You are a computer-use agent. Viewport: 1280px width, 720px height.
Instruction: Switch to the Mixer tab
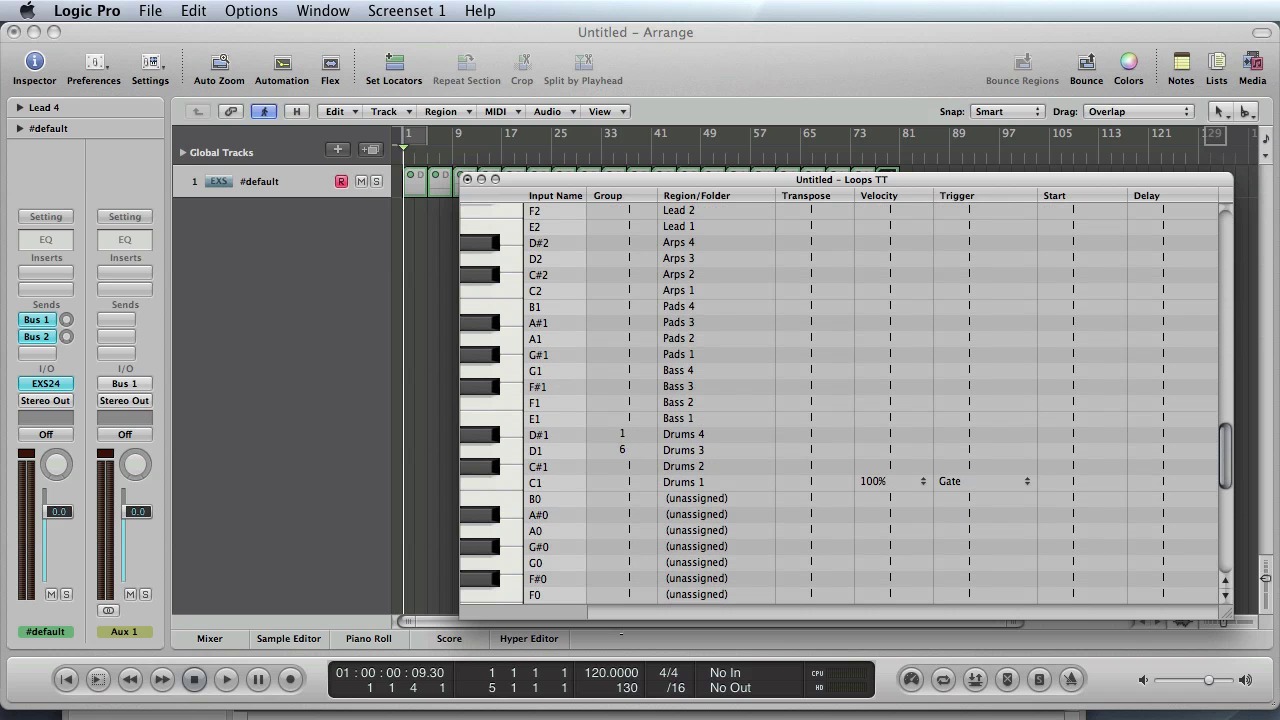pos(210,638)
